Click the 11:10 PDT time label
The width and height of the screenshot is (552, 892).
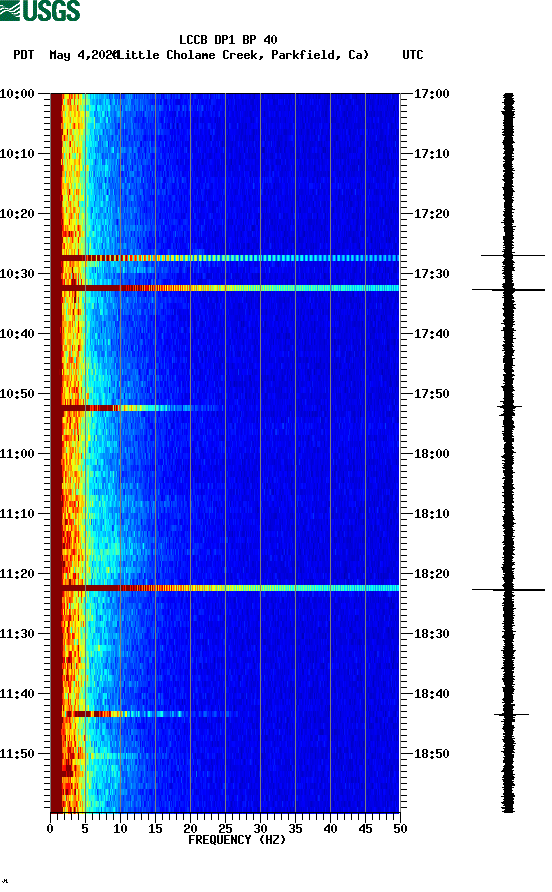pos(17,514)
